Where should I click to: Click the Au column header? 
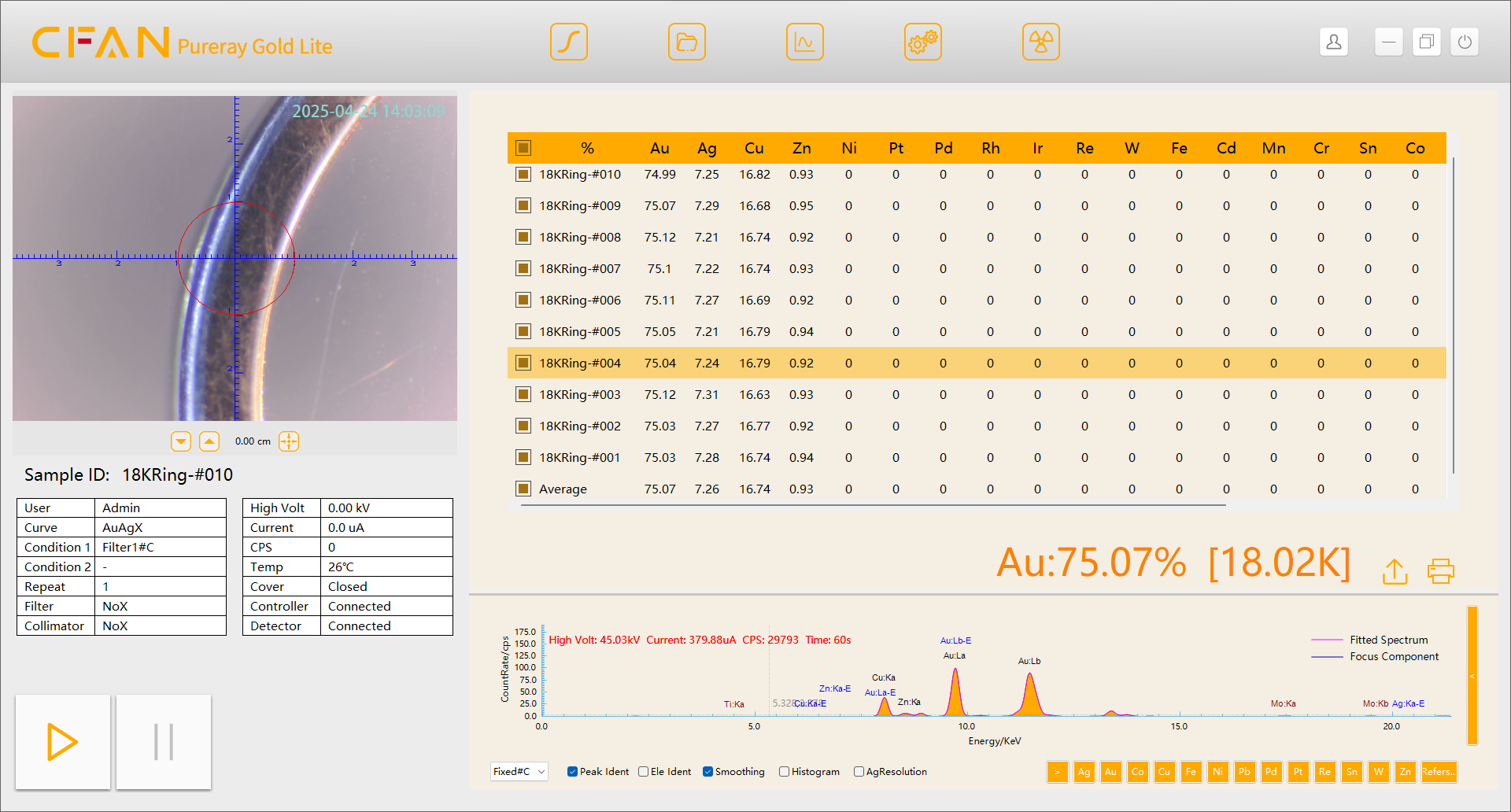[x=659, y=148]
